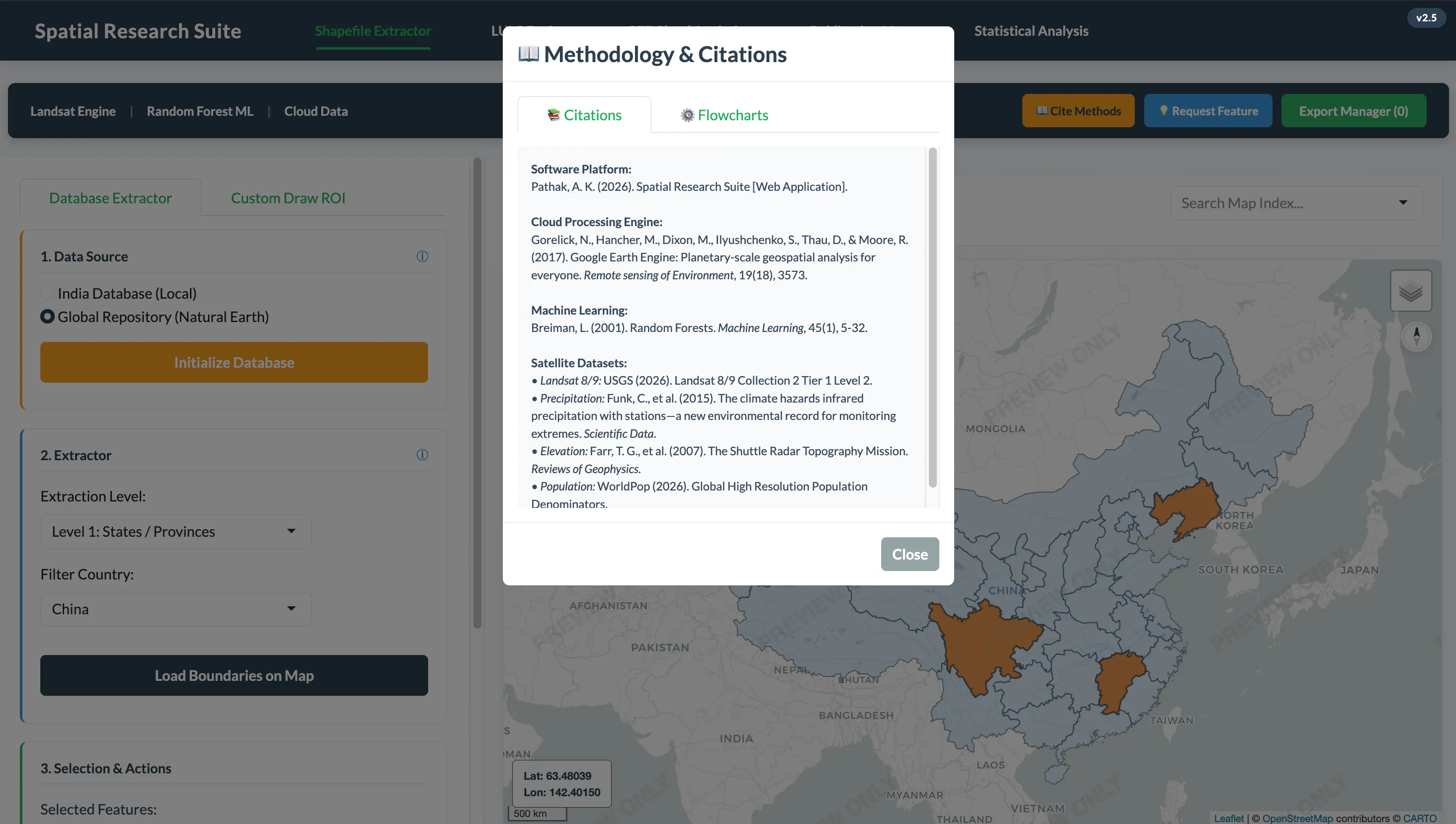Open the map layers control icon

point(1411,291)
